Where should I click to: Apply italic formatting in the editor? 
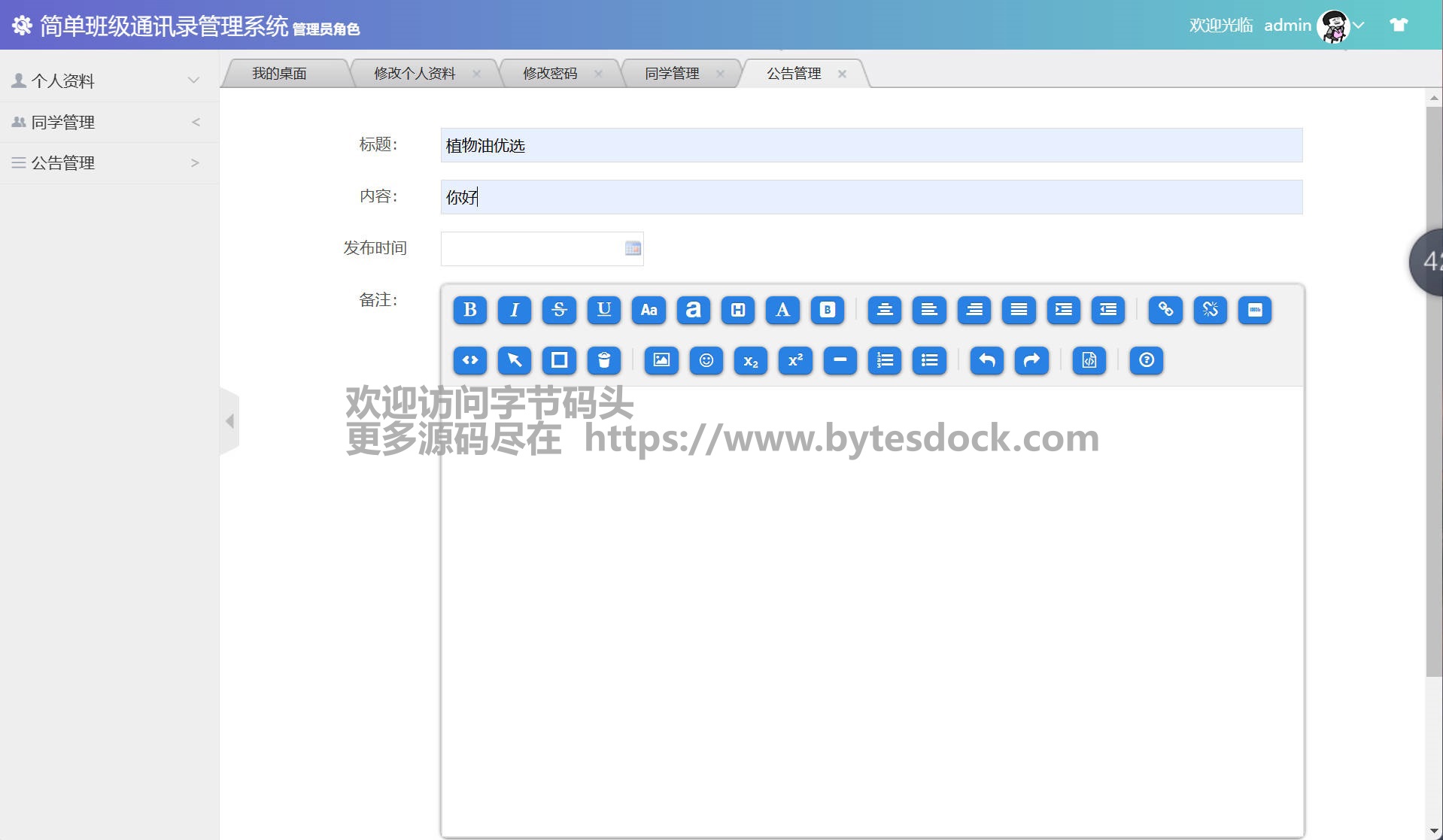pos(515,310)
